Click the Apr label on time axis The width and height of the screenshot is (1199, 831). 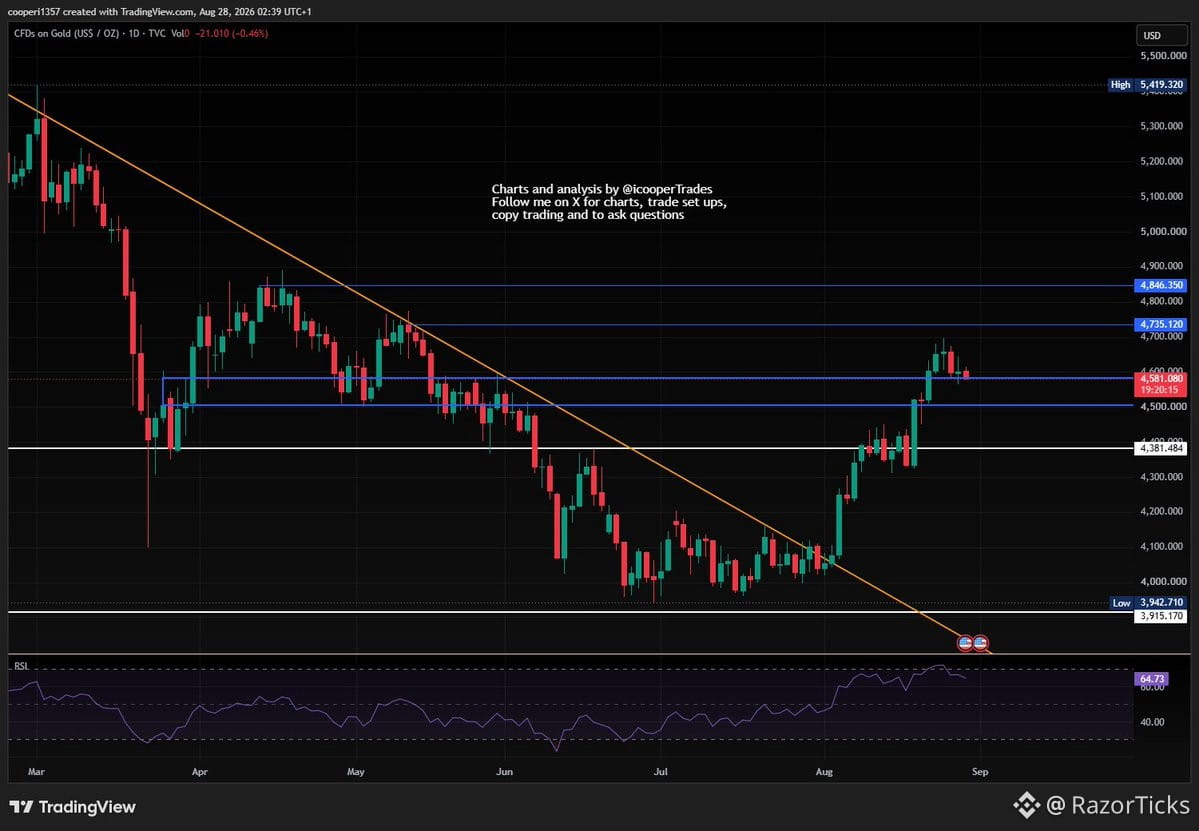[x=200, y=771]
